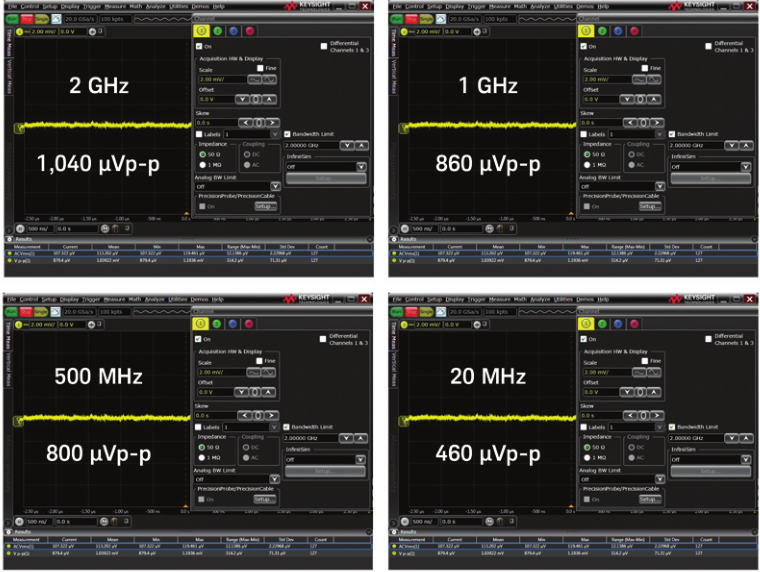Click Single acquisition button in 2 GHz window

(x=41, y=19)
